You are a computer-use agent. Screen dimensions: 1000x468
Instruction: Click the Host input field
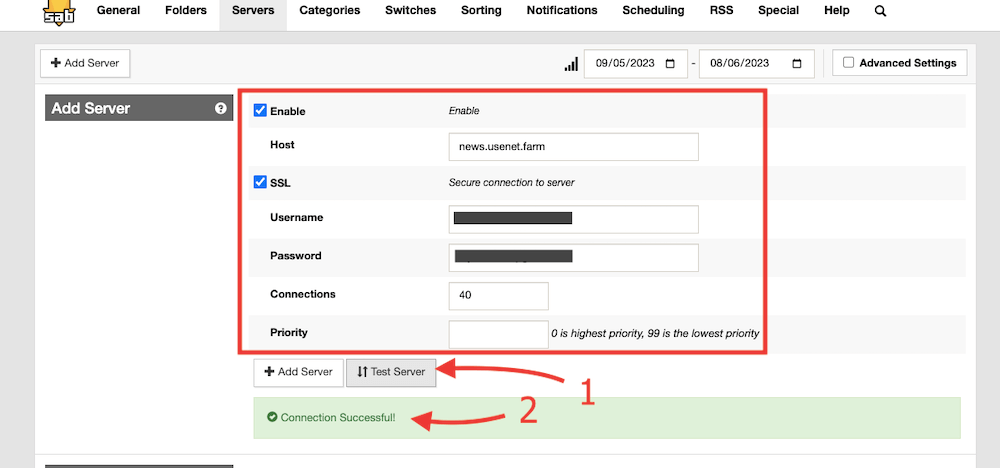(x=573, y=147)
